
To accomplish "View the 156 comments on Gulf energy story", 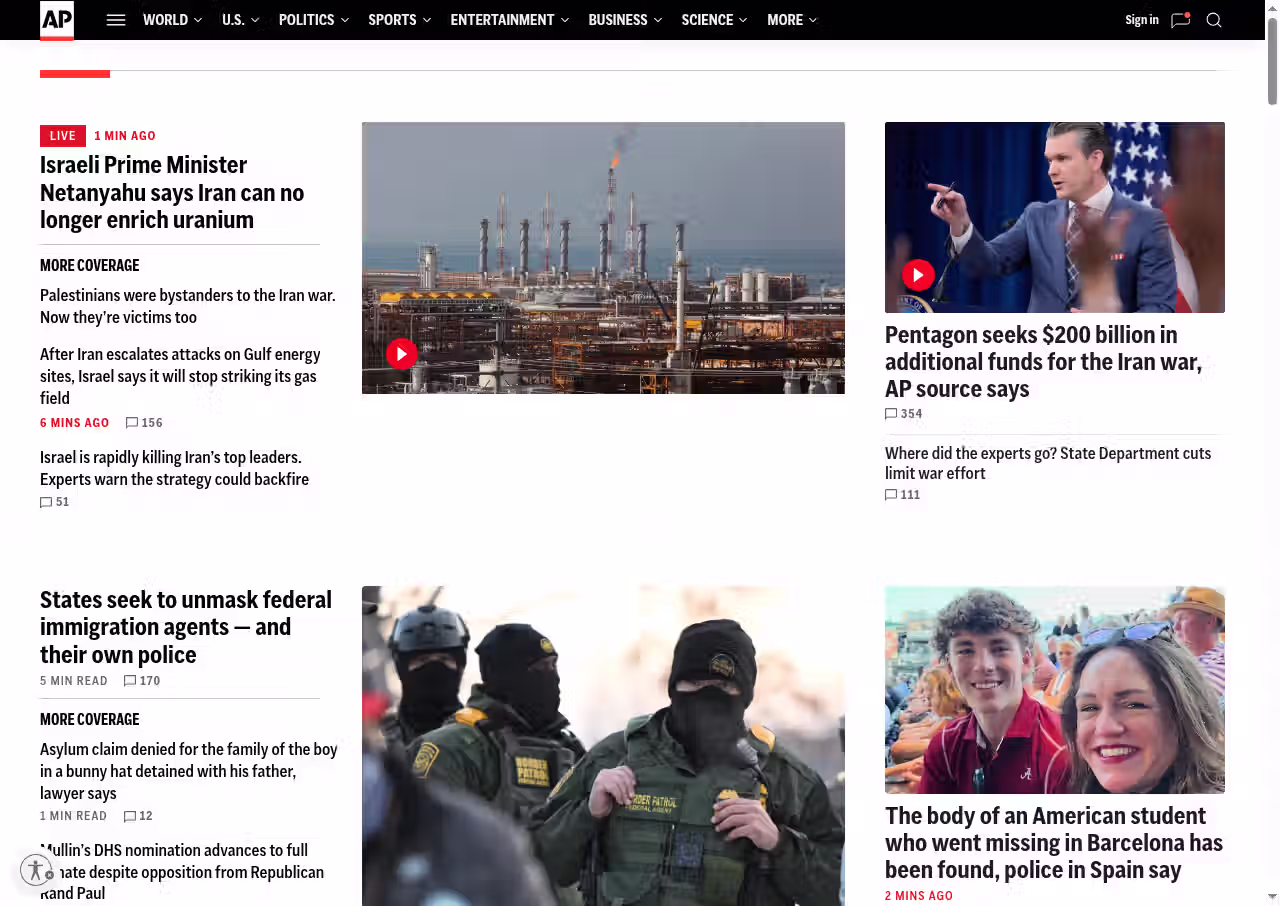I will point(144,423).
